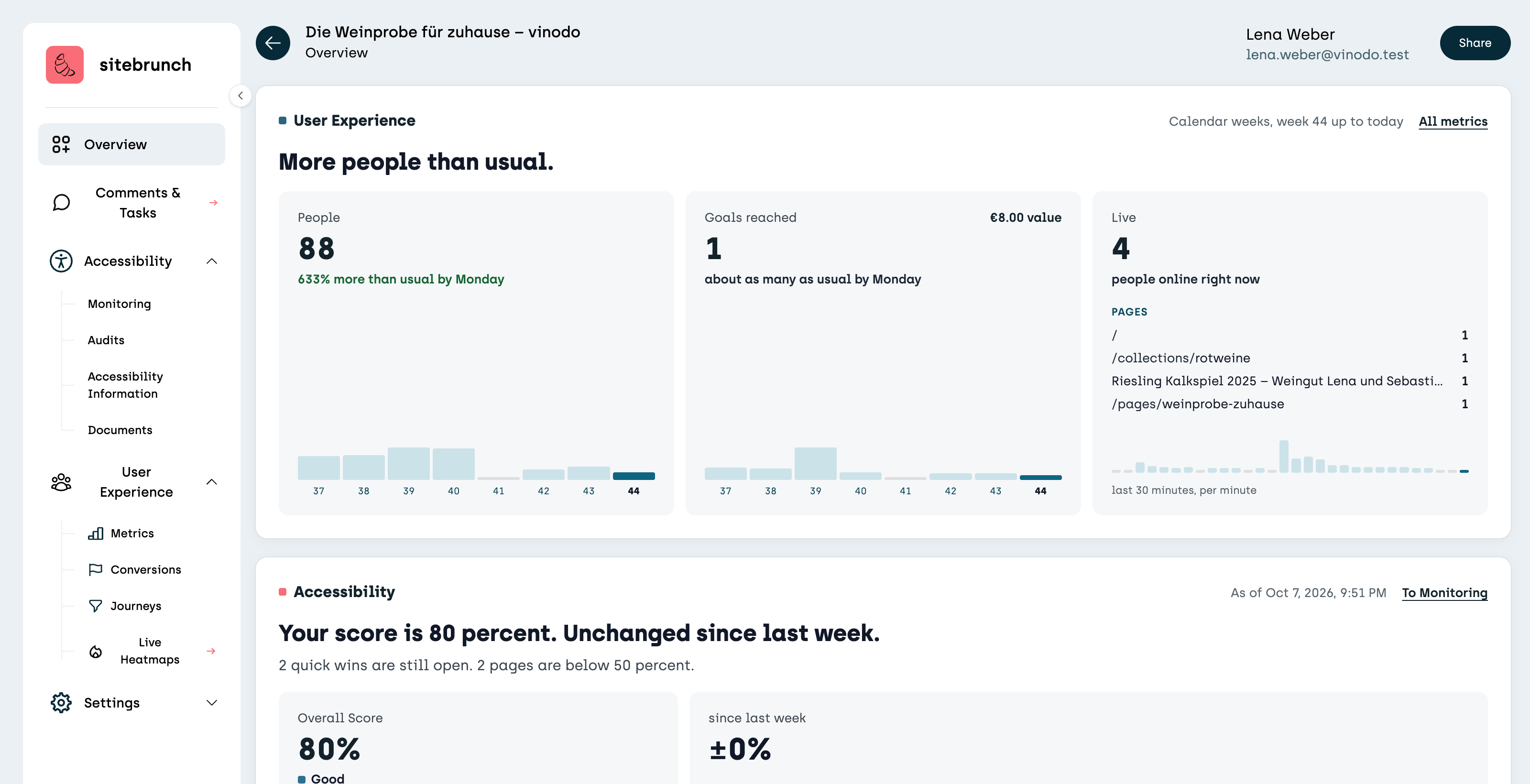This screenshot has height=784, width=1530.
Task: Collapse the sidebar with the chevron
Action: pyautogui.click(x=240, y=96)
